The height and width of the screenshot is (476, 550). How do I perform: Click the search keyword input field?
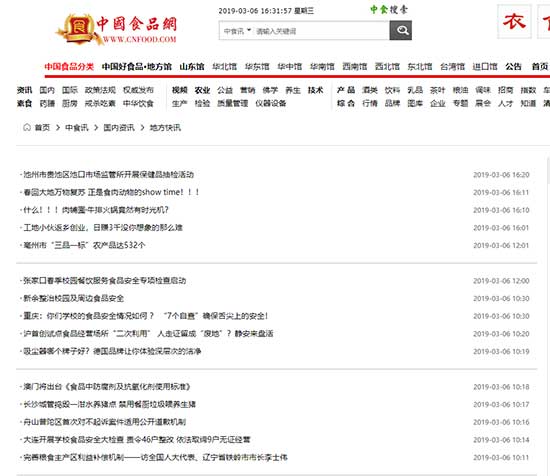click(x=321, y=31)
